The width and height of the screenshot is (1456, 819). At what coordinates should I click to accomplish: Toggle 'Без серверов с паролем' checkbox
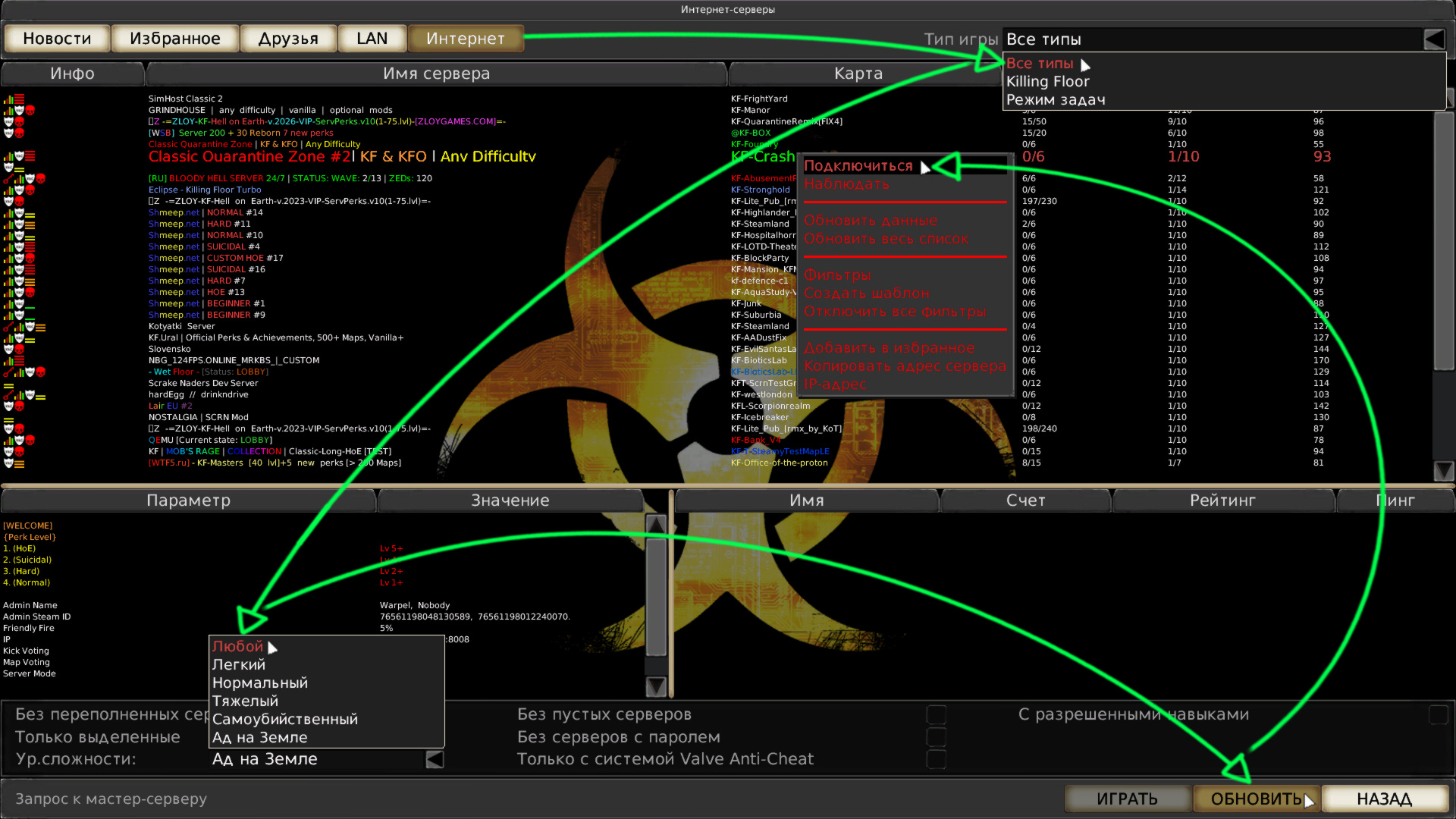click(937, 737)
